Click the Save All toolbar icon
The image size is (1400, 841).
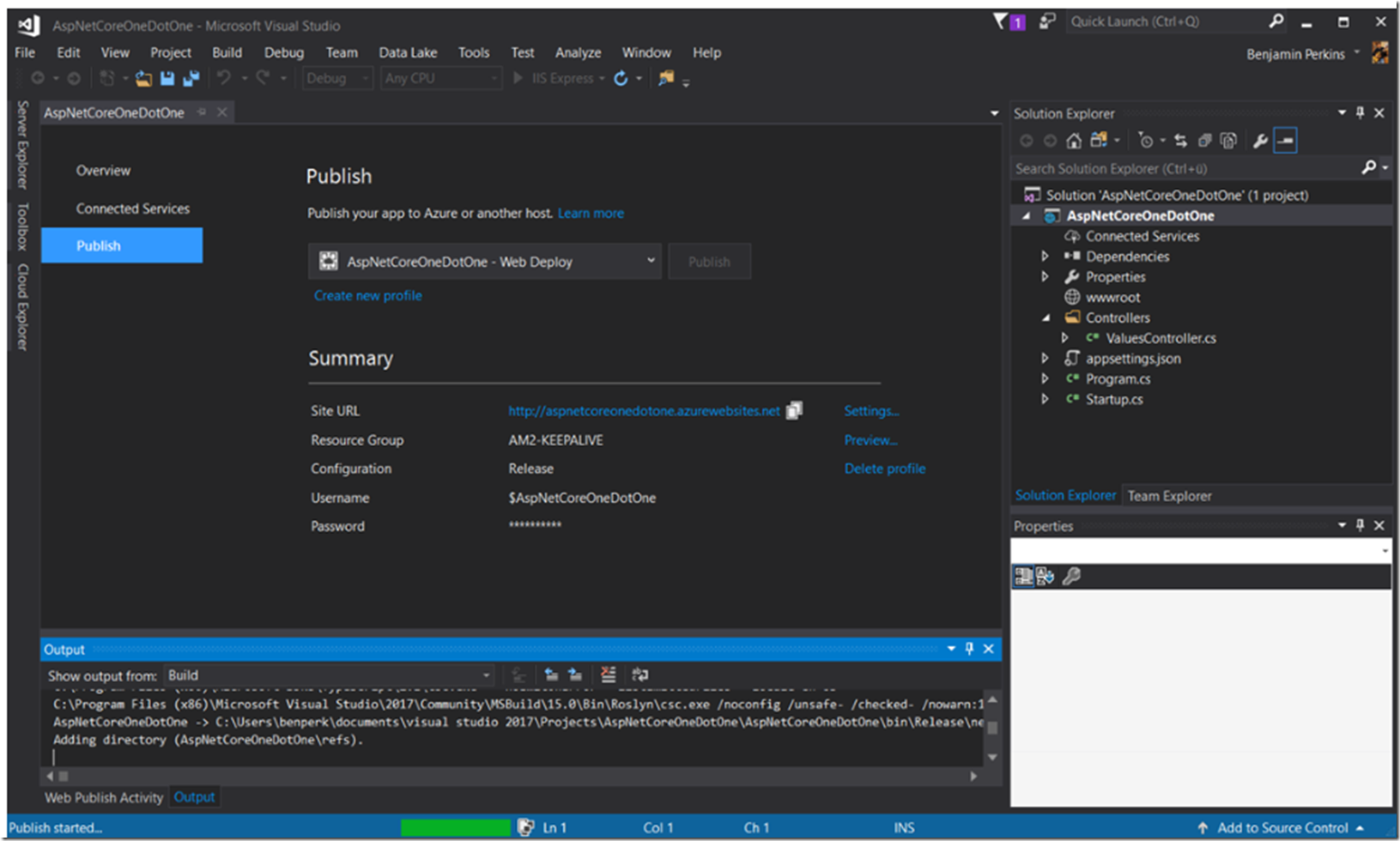(191, 78)
